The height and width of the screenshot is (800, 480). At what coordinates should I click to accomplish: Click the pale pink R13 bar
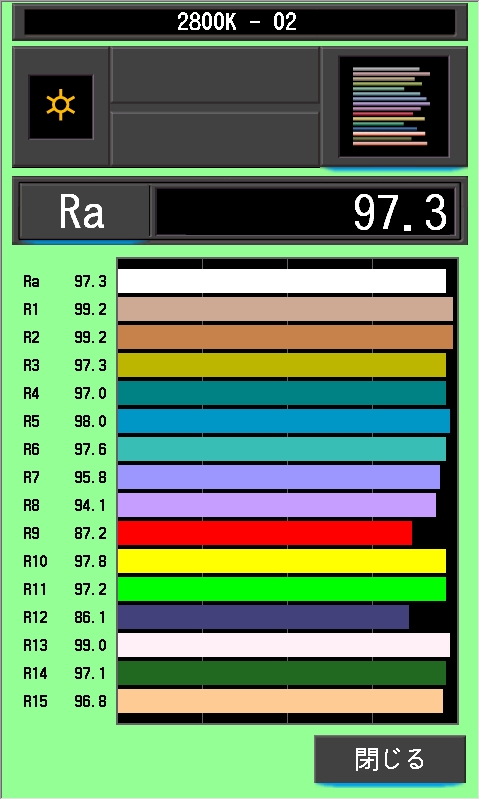coord(284,645)
